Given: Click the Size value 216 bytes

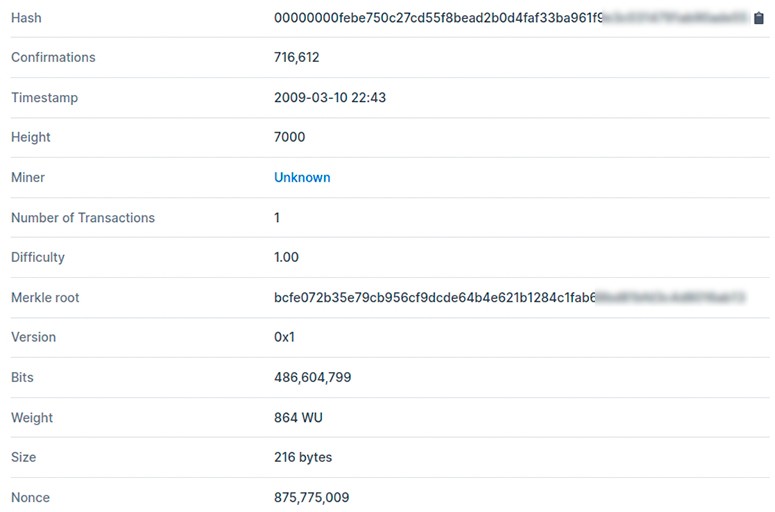Looking at the screenshot, I should 303,457.
